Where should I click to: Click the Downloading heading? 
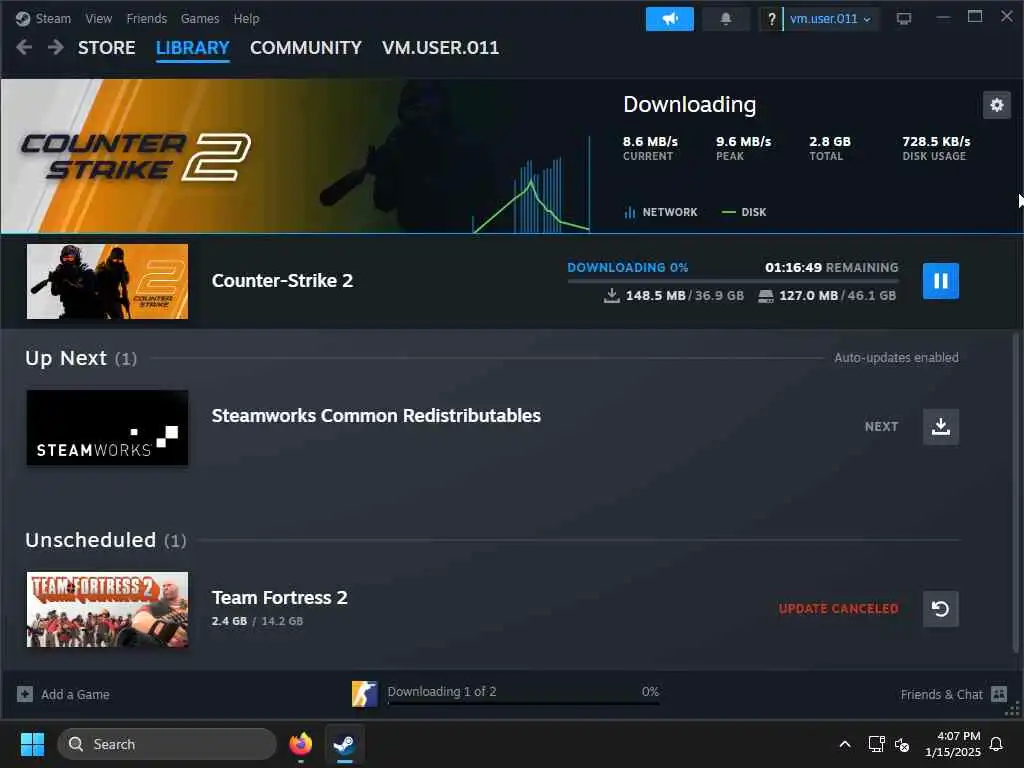click(x=690, y=104)
